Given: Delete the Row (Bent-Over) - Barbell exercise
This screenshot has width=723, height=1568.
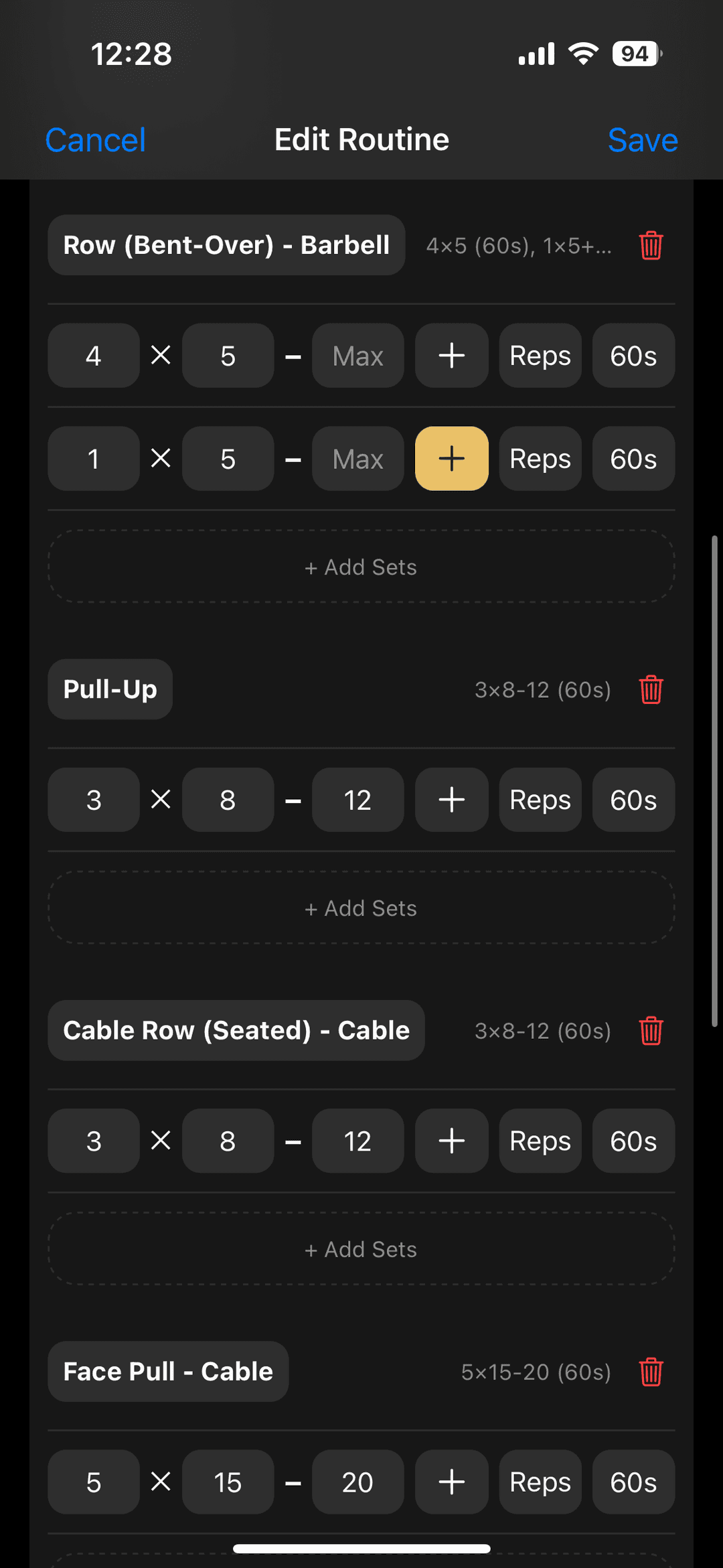Looking at the screenshot, I should tap(650, 246).
